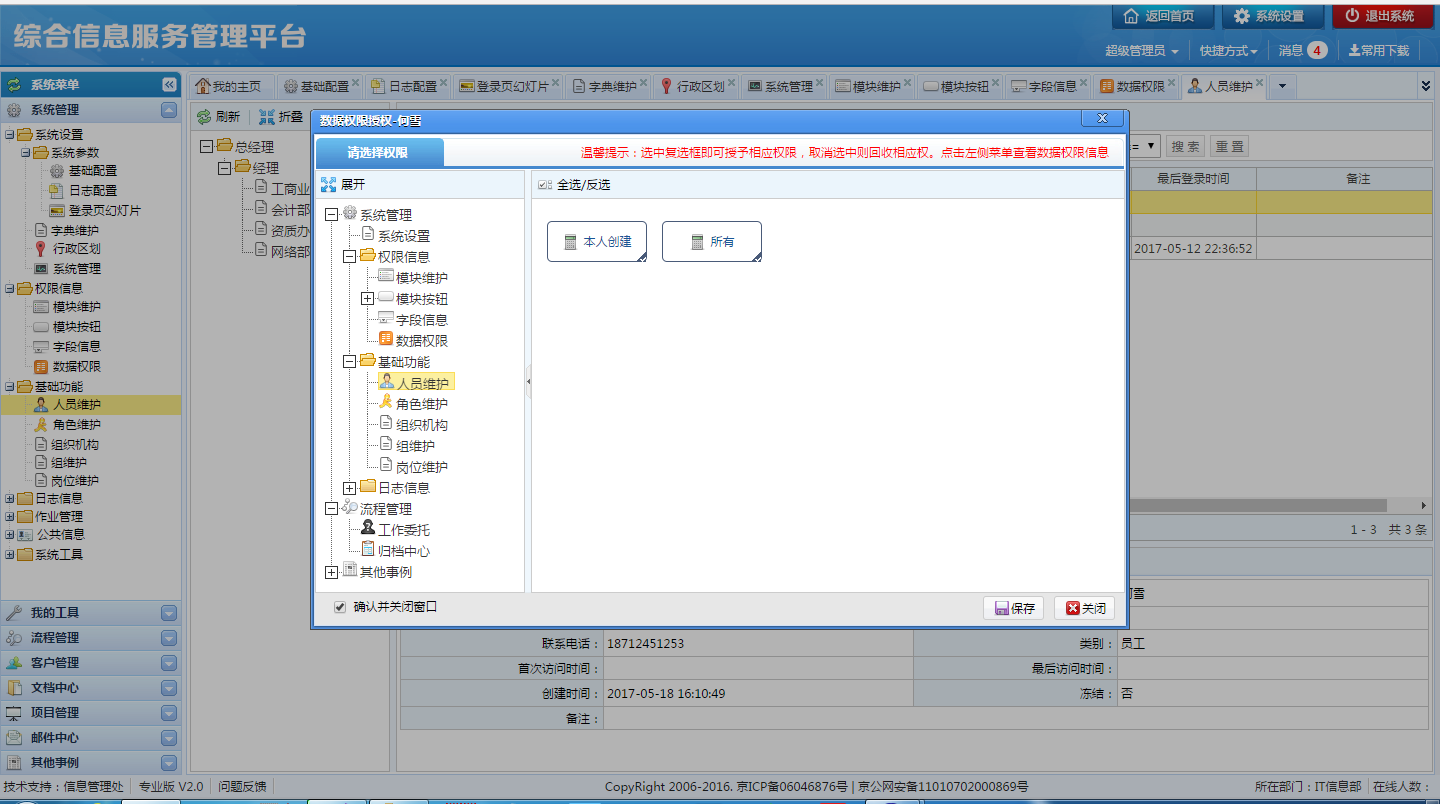
Task: Click the red X 关闭 button
Action: pos(1084,608)
